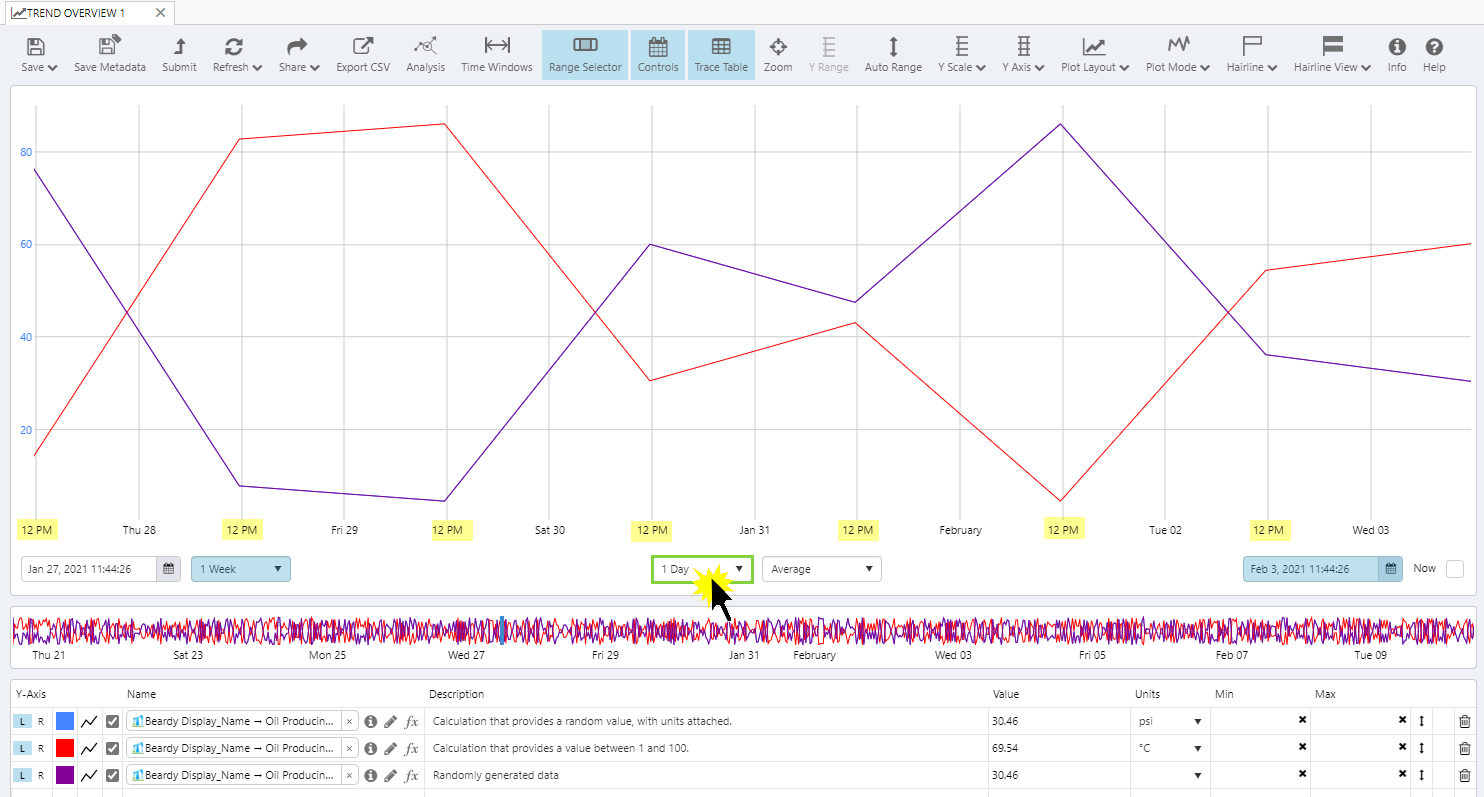Viewport: 1484px width, 797px height.
Task: Open the 1 Day interval dropdown
Action: (702, 569)
